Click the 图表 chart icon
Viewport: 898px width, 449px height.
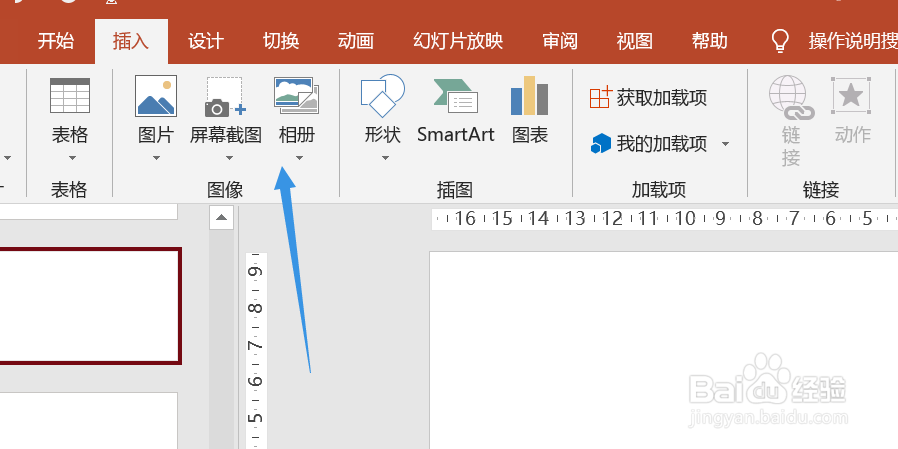(530, 96)
